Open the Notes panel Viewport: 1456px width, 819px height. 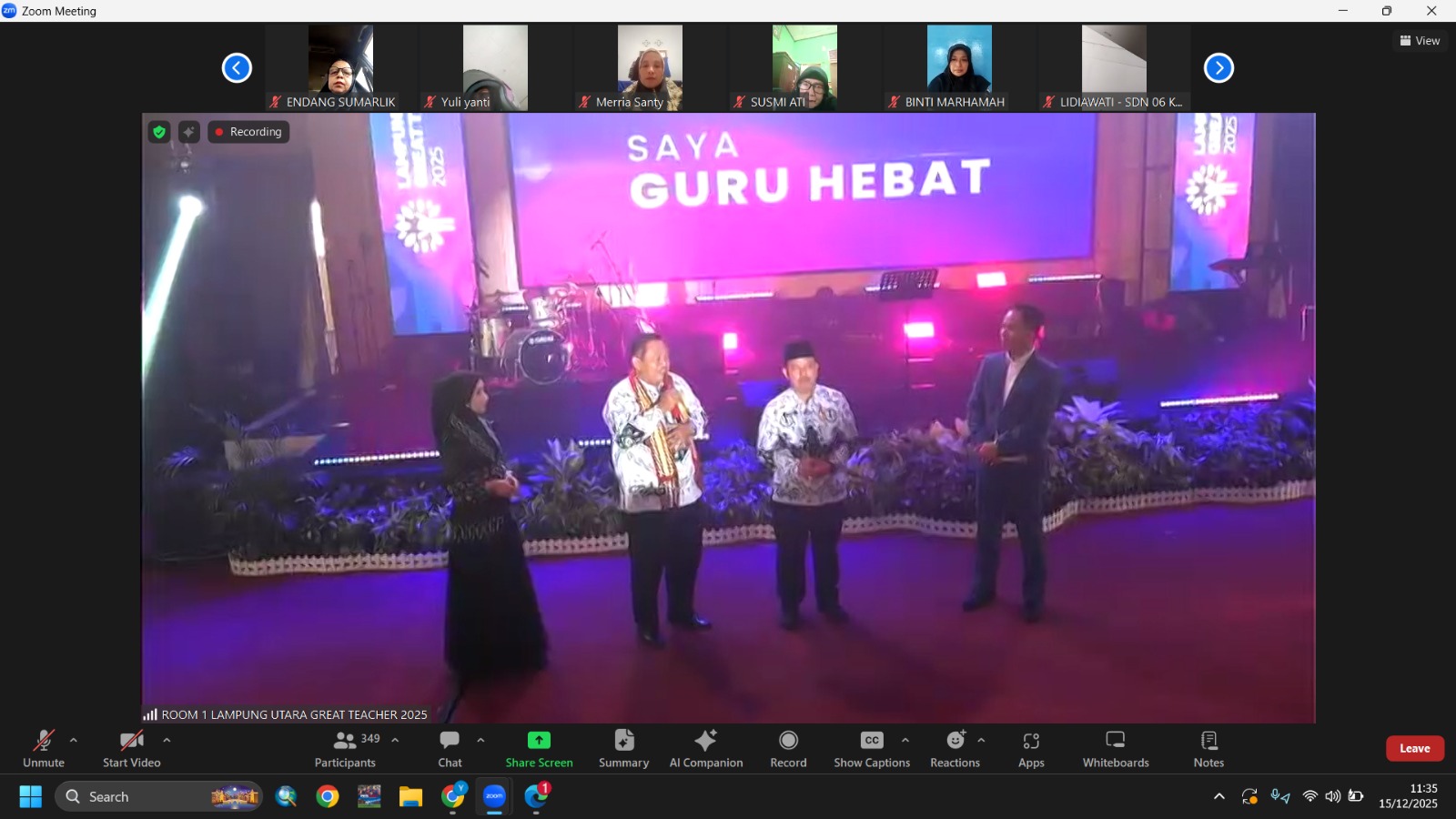point(1208,748)
